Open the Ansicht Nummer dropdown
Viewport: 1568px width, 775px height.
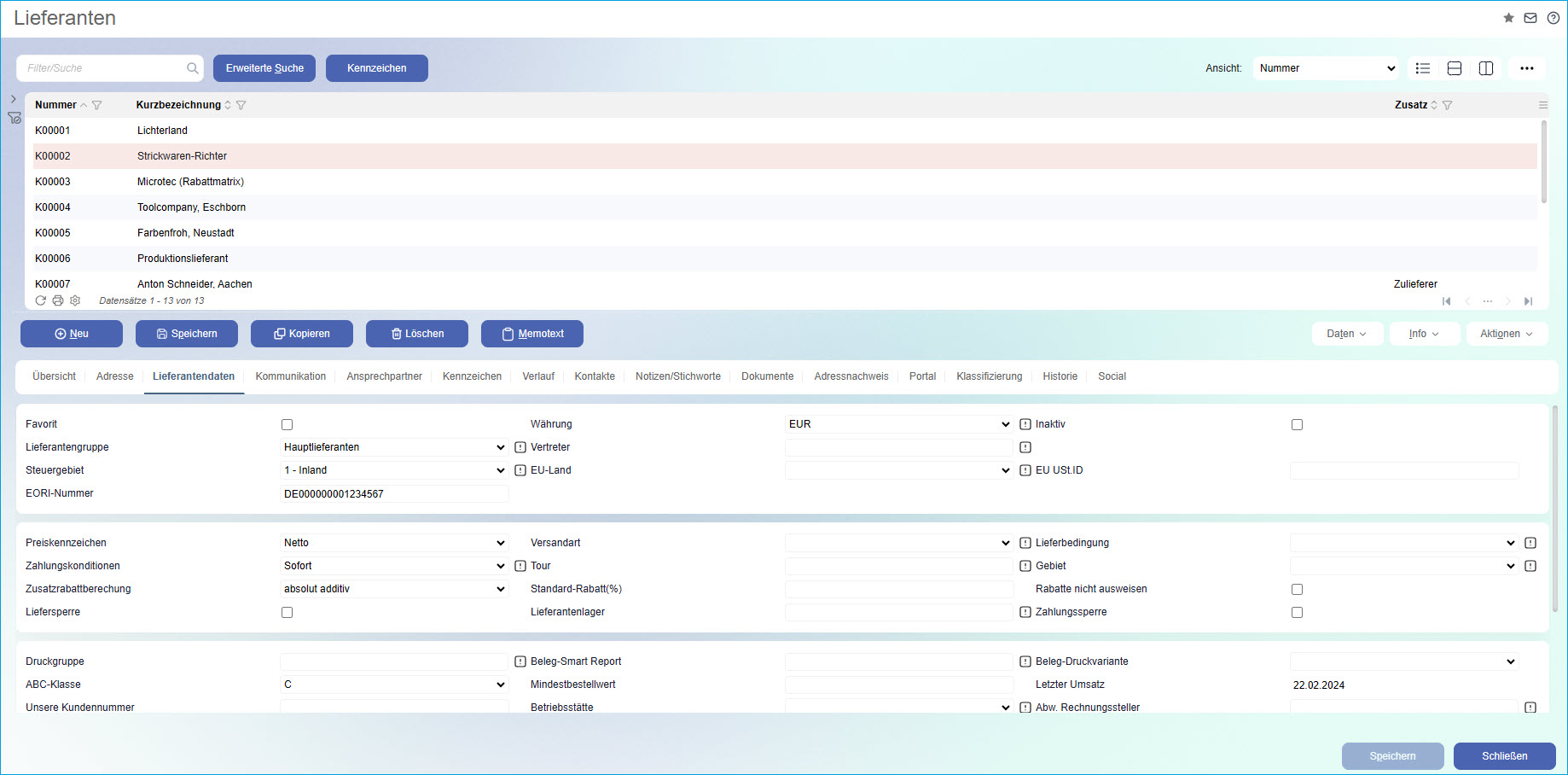1326,68
